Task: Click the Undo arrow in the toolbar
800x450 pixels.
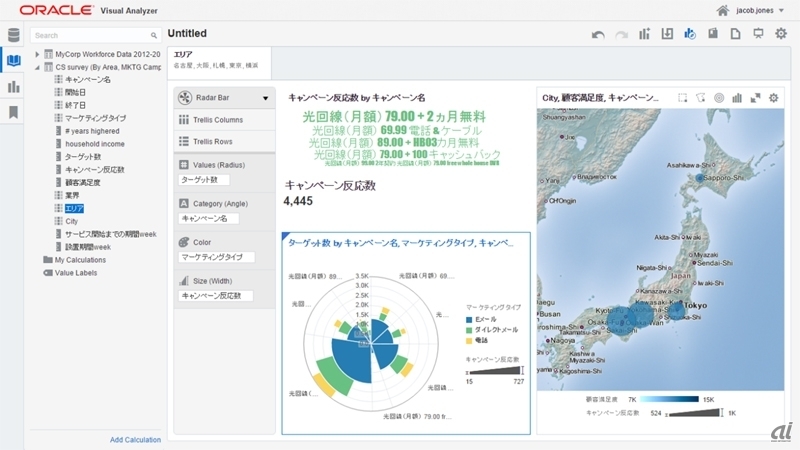Action: (x=598, y=34)
